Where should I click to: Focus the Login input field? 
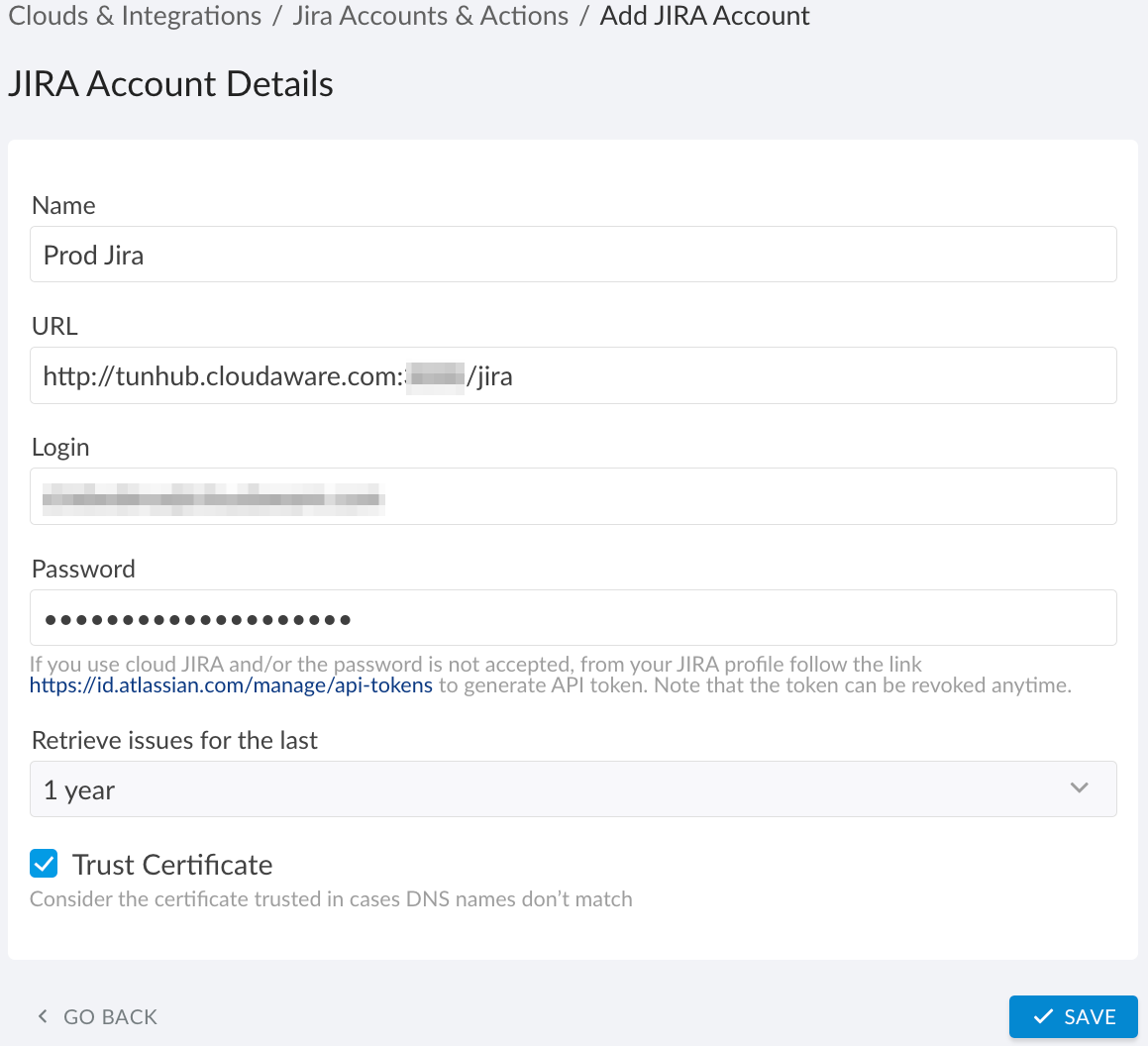coord(573,496)
